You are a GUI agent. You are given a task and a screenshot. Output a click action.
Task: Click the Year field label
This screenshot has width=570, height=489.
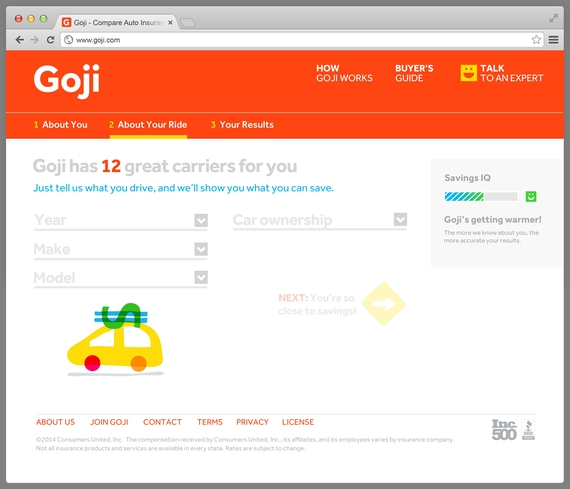coord(51,220)
